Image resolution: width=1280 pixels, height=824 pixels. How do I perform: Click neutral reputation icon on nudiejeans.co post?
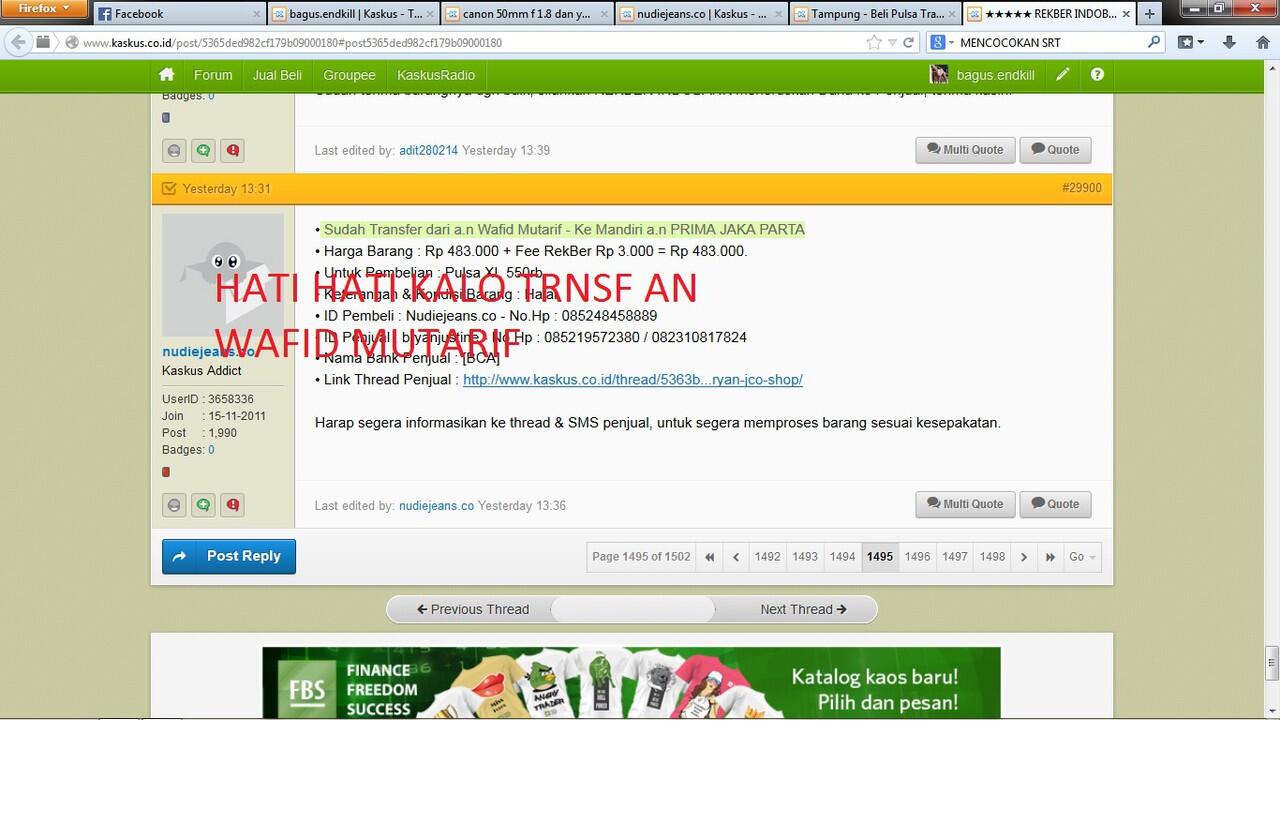174,505
